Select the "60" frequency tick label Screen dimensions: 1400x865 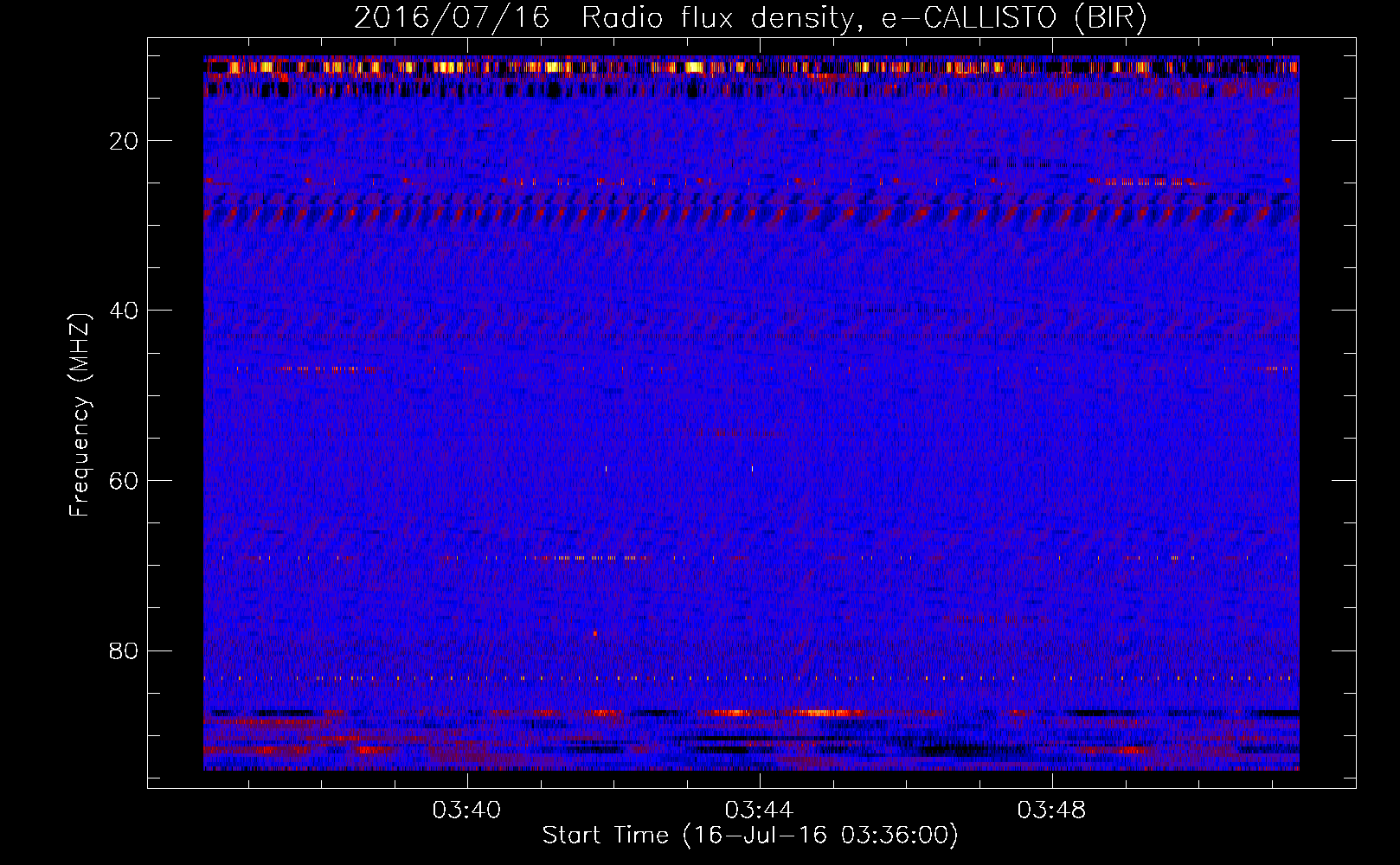pyautogui.click(x=125, y=481)
